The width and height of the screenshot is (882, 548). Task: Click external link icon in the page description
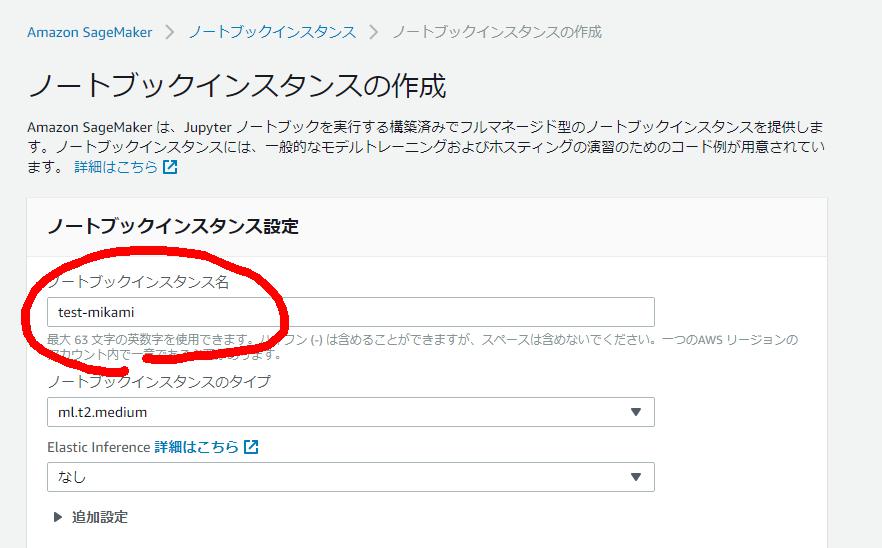click(170, 167)
